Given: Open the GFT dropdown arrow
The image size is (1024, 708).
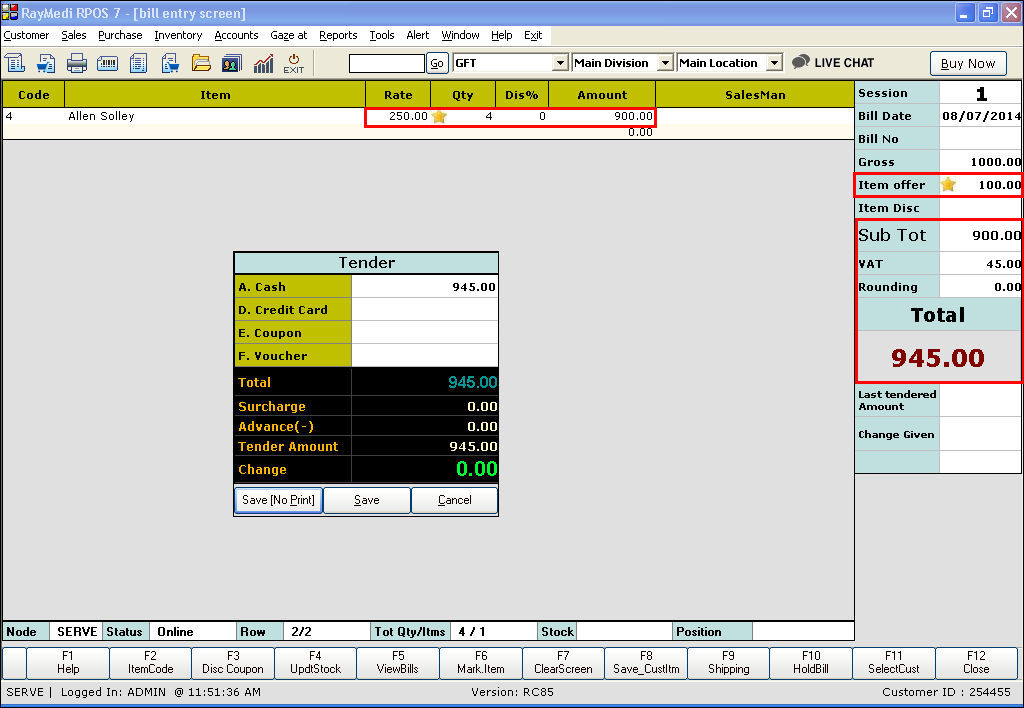Looking at the screenshot, I should [560, 63].
